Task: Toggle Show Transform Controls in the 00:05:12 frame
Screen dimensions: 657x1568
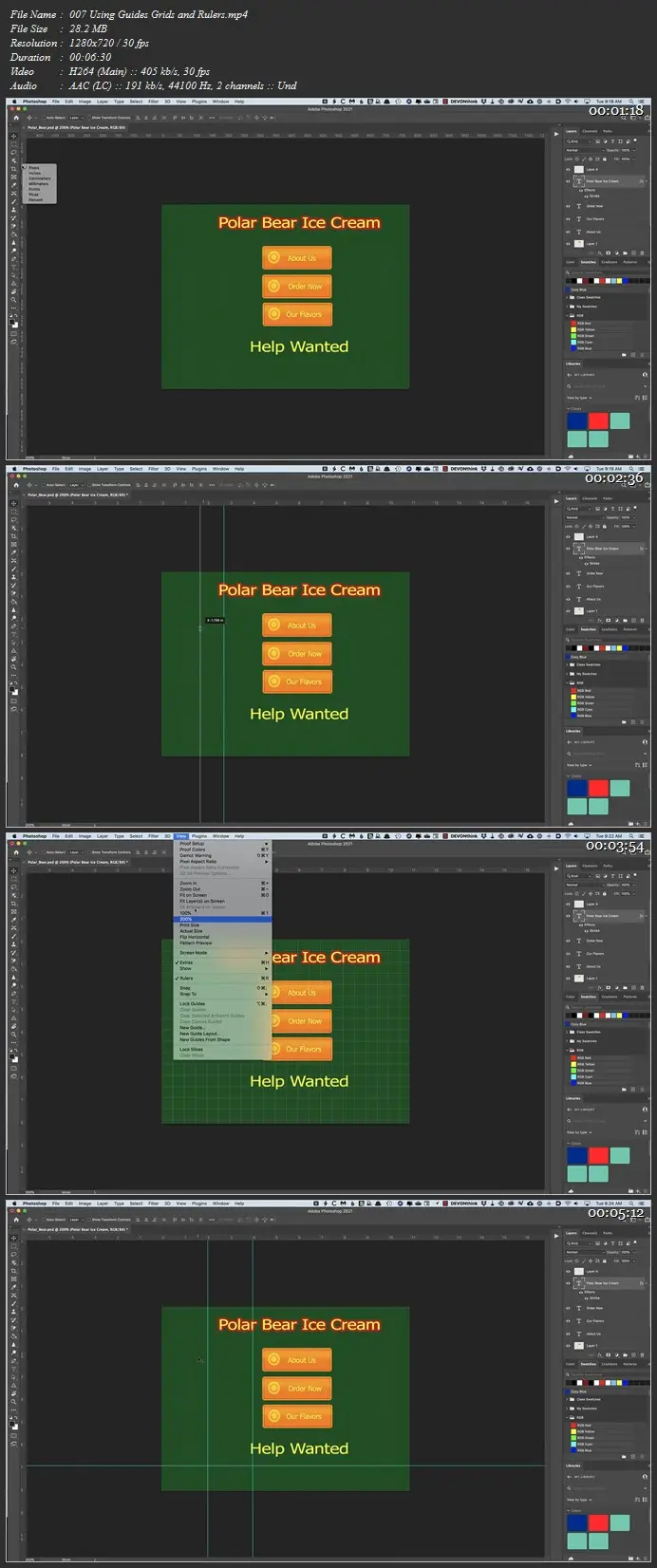Action: point(89,1220)
